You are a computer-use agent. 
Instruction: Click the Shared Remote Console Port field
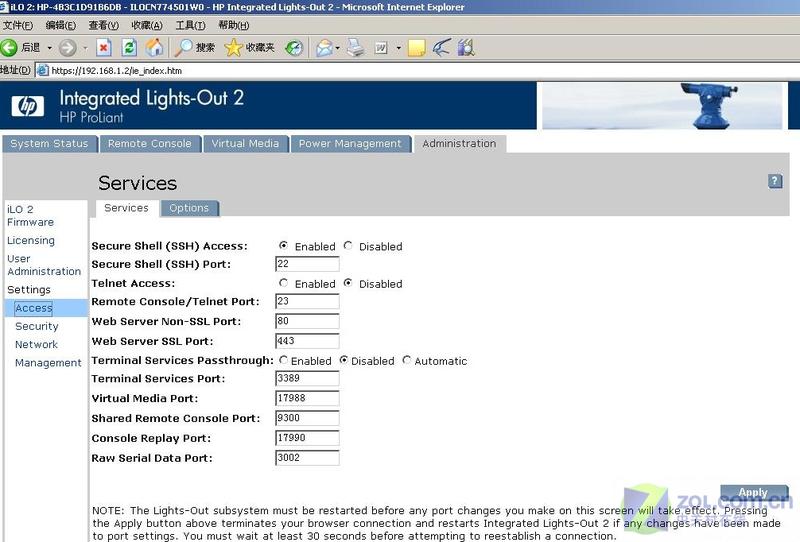307,418
